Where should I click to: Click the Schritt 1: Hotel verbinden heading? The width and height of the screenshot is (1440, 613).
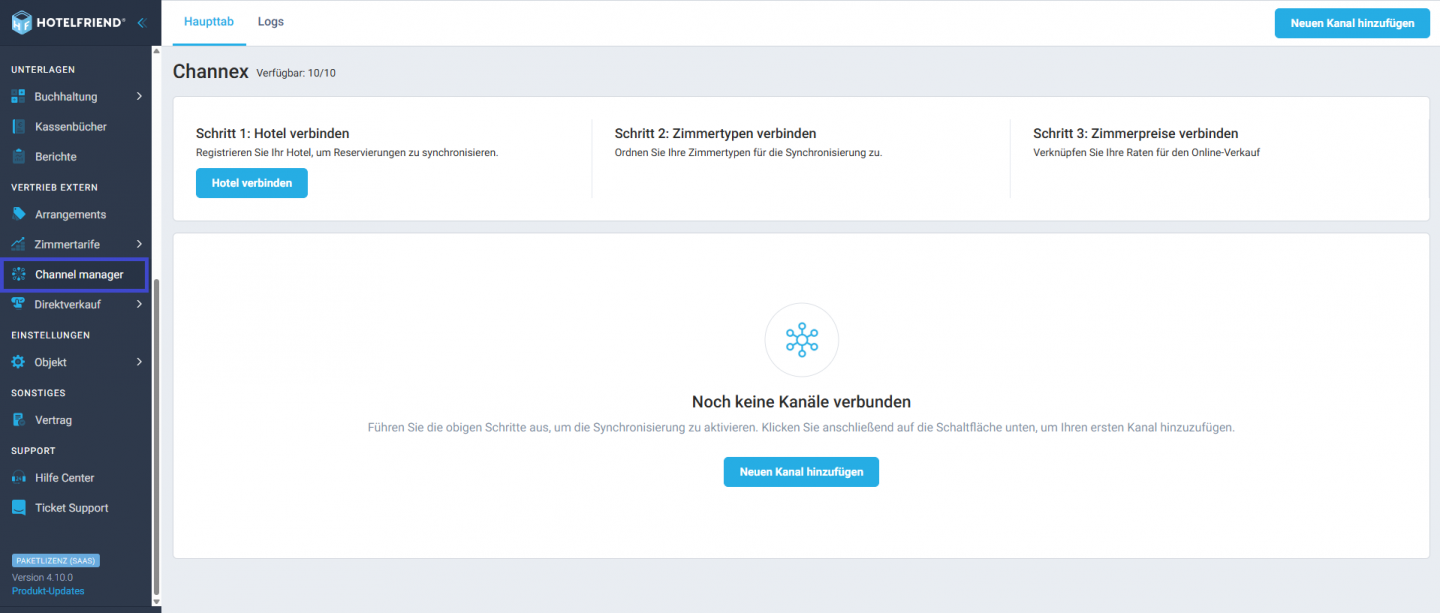point(273,133)
